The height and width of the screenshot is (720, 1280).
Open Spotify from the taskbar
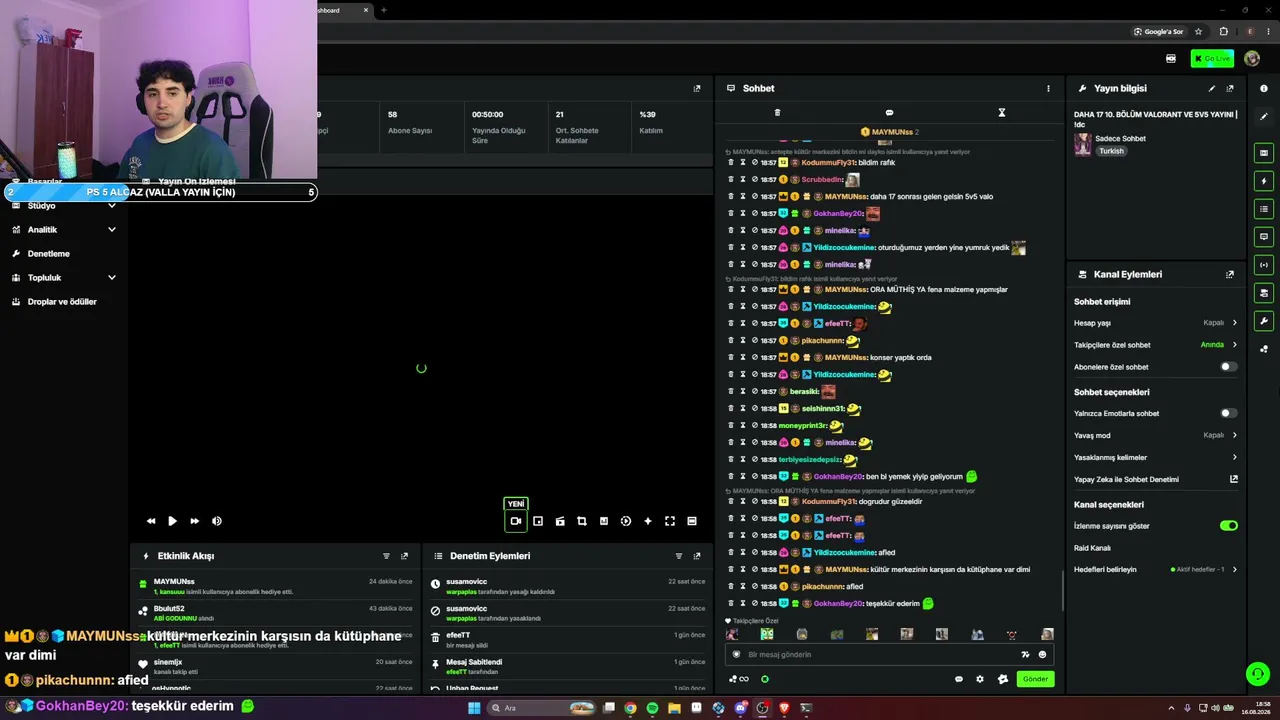652,708
